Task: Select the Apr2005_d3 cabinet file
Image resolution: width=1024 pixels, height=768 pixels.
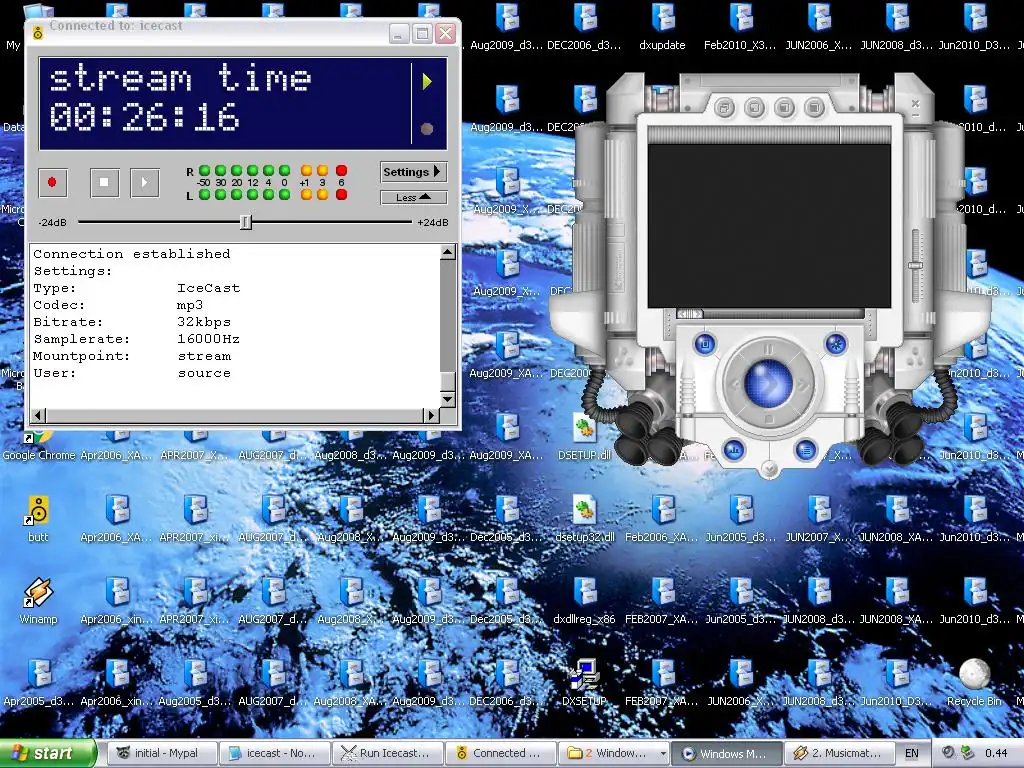Action: (38, 683)
